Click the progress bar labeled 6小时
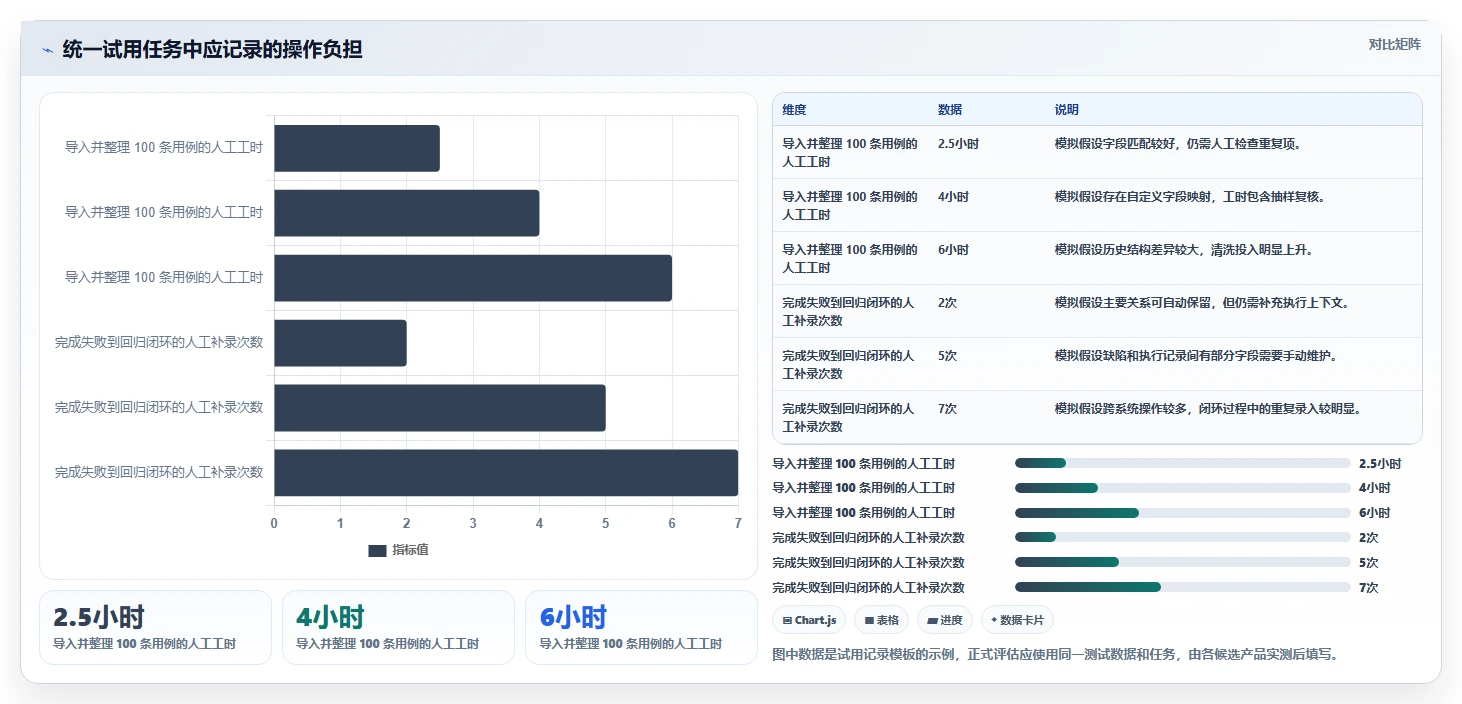 click(x=1183, y=513)
